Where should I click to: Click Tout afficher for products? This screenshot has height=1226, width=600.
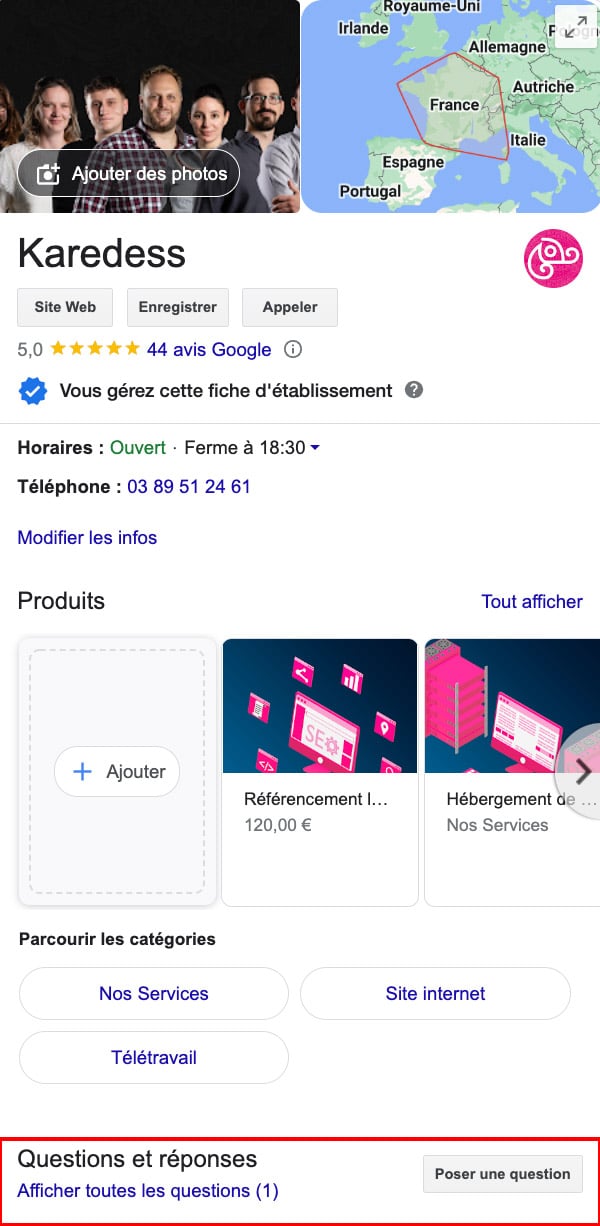click(532, 601)
